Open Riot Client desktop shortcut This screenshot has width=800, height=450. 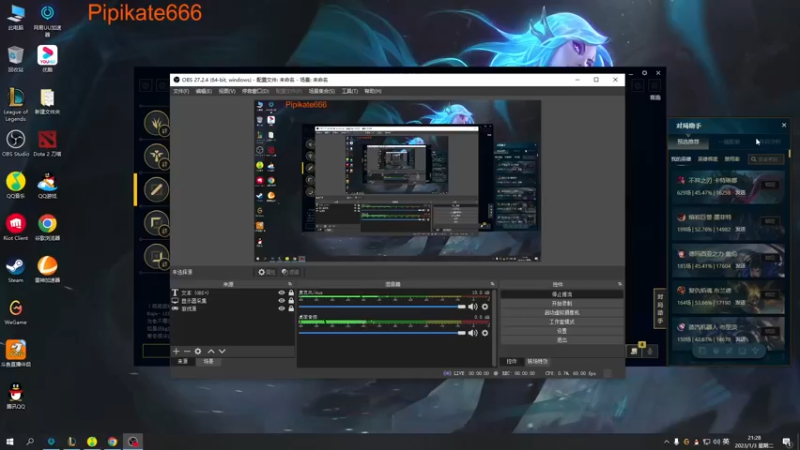[x=16, y=228]
